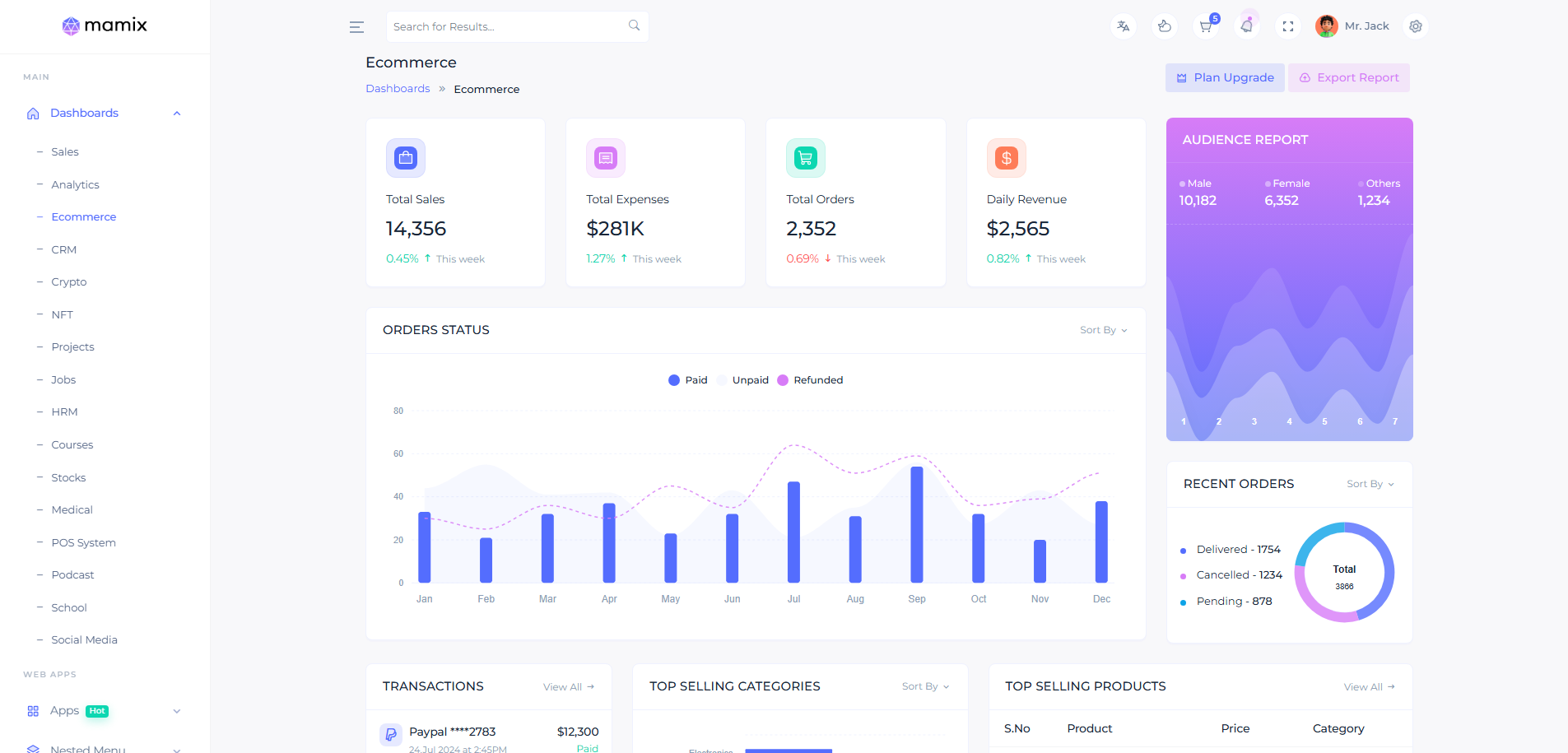Follow the Dashboards breadcrumb link

click(398, 89)
